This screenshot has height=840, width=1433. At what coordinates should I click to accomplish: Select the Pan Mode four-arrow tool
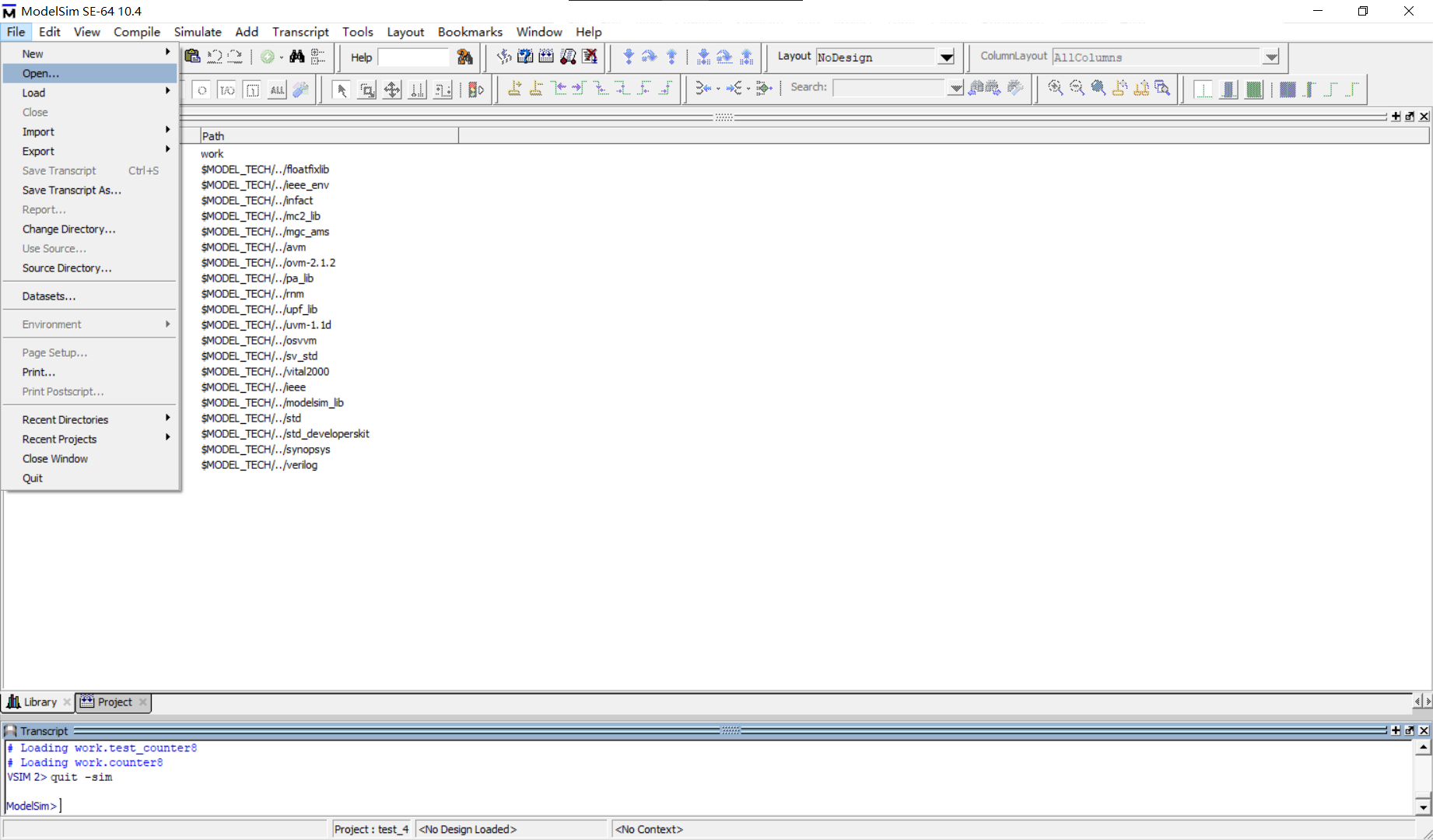coord(392,89)
